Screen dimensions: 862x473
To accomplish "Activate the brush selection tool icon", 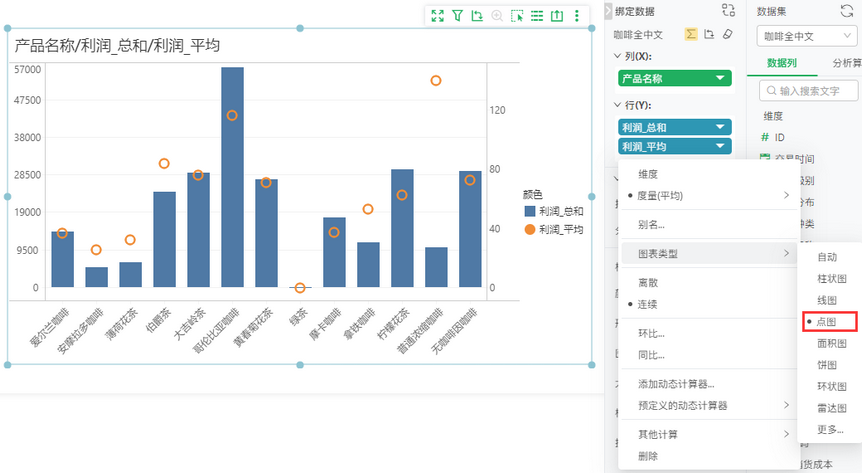I will coord(517,16).
